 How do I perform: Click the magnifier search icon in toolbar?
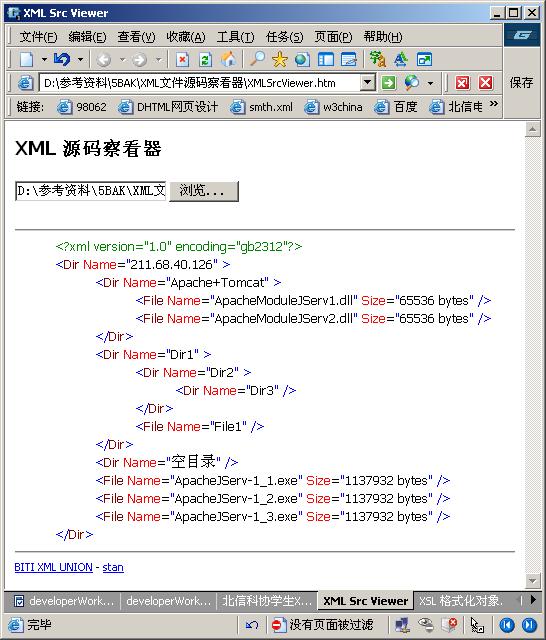(257, 60)
